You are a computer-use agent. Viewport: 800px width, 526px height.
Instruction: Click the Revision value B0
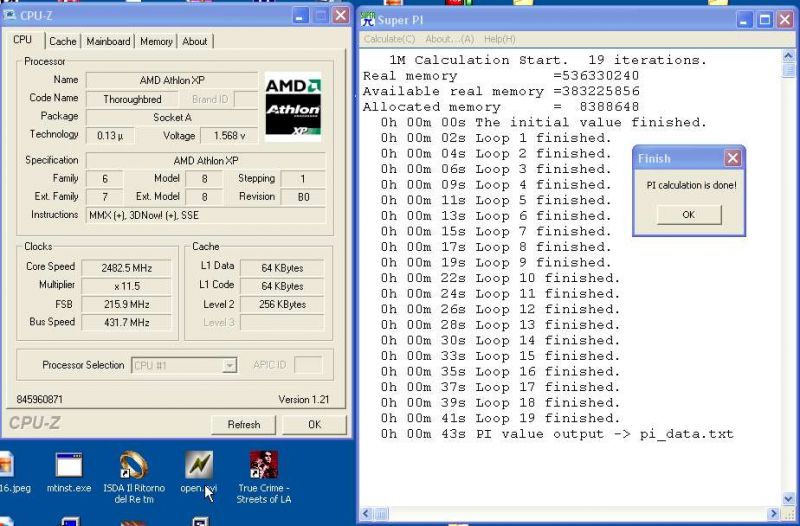[304, 197]
